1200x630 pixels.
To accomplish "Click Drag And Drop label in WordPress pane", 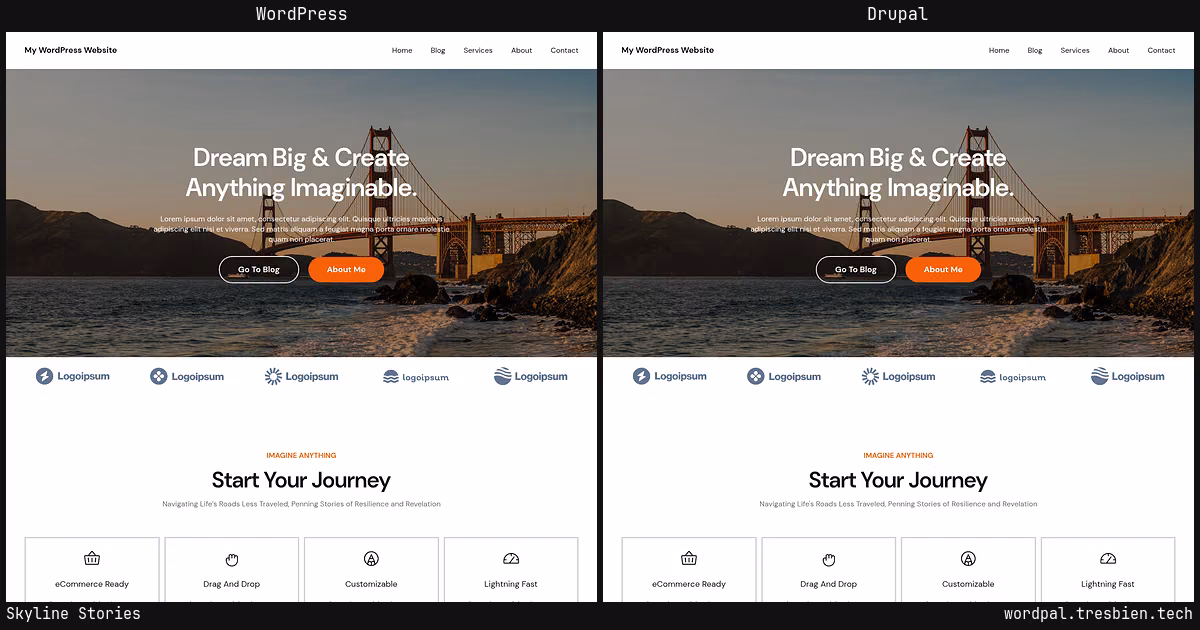I will click(x=231, y=584).
